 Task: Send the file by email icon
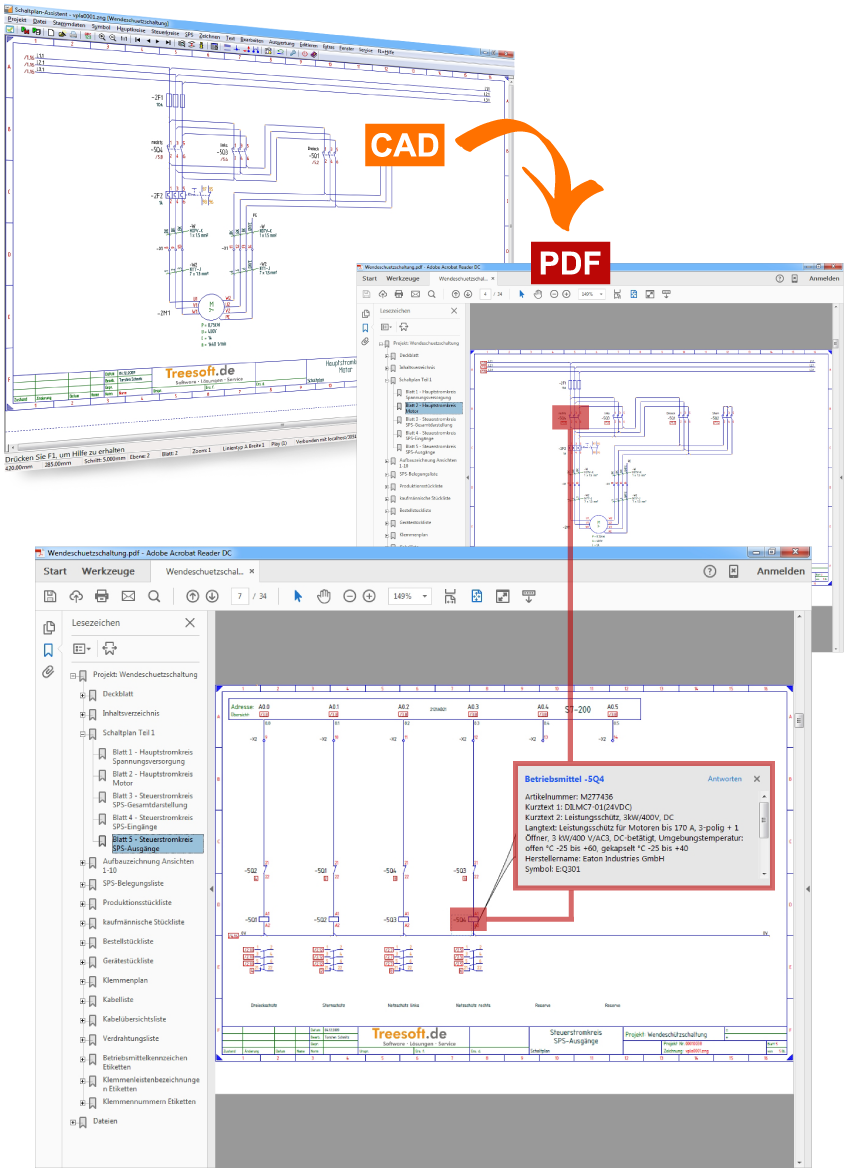point(128,596)
